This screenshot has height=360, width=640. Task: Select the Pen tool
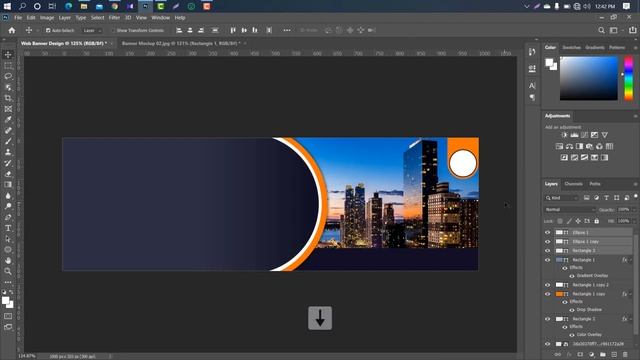click(x=8, y=217)
